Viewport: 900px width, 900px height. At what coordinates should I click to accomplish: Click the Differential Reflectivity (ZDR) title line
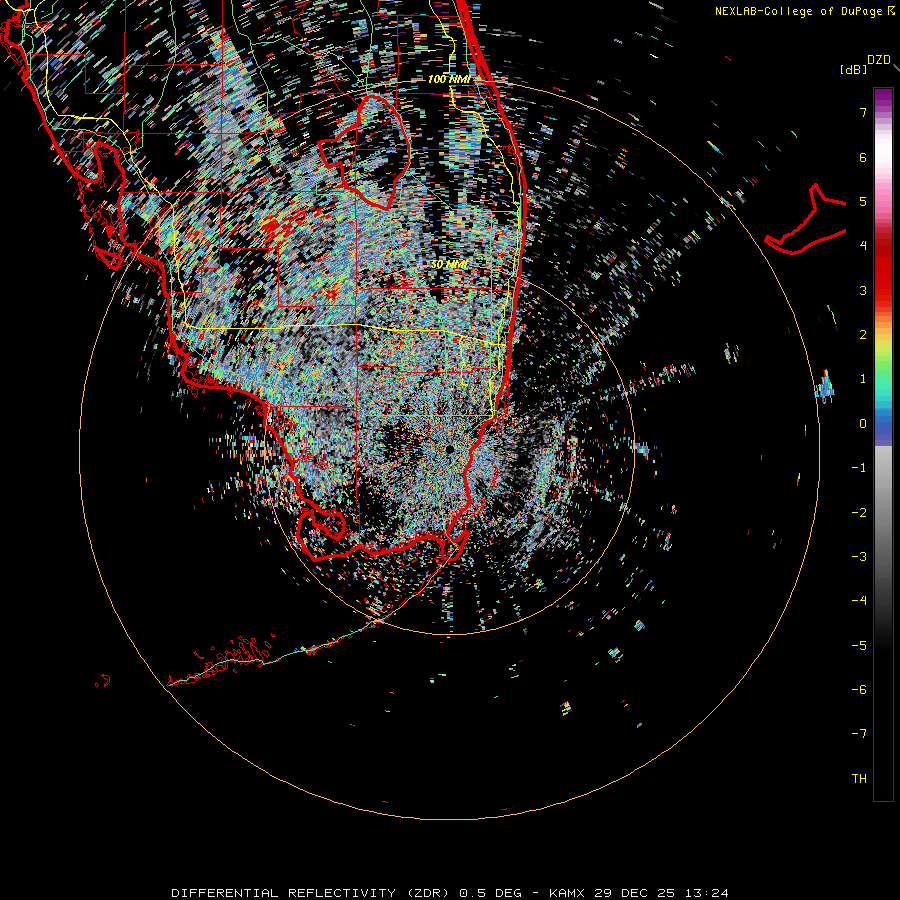450,893
